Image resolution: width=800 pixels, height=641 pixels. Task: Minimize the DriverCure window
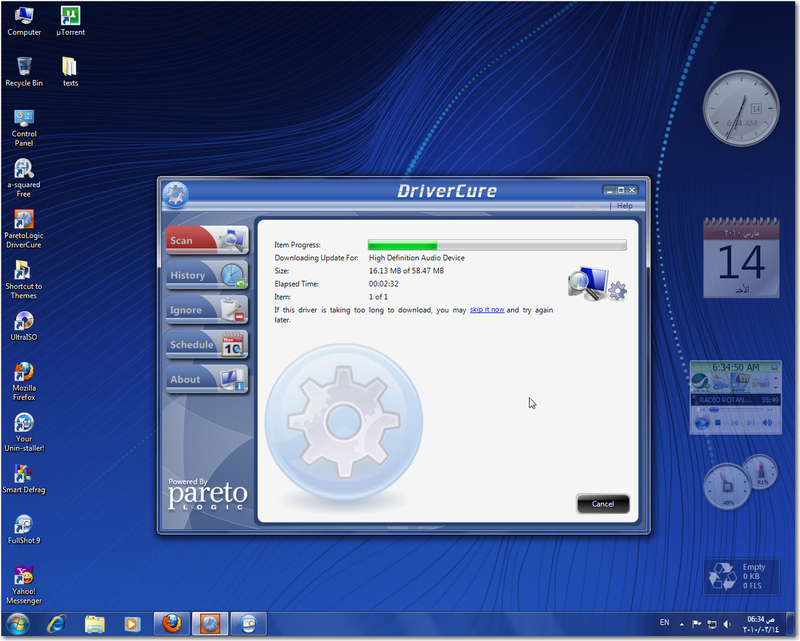(609, 190)
